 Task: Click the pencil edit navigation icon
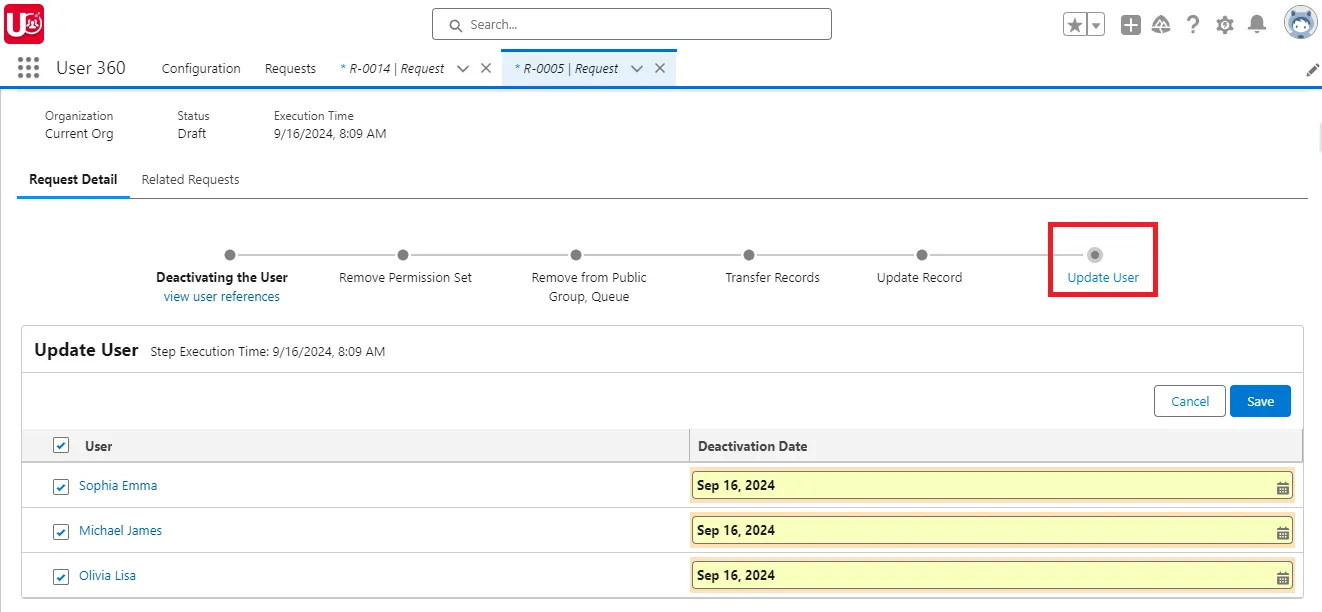(1312, 70)
